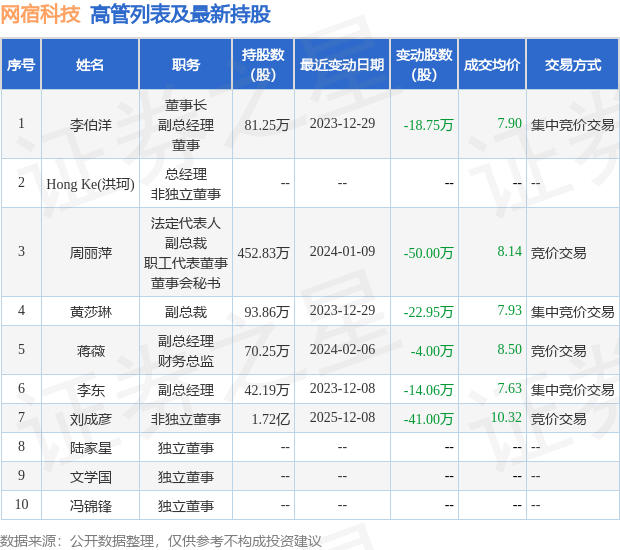Click row number 7
This screenshot has width=620, height=550.
click(x=21, y=418)
